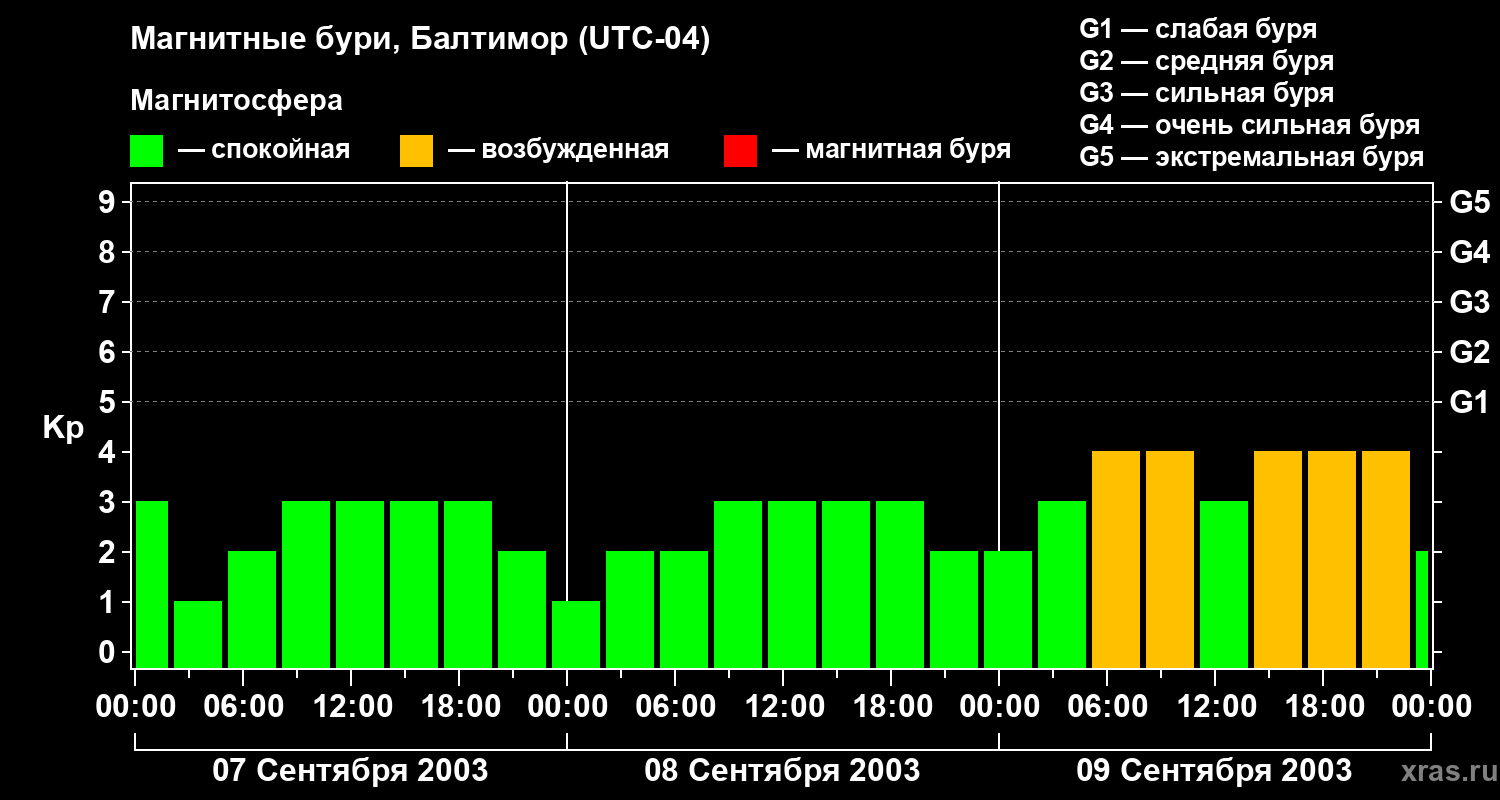Click the Kp 1 bar at 03:00 on 07 September
Viewport: 1500px width, 800px height.
click(x=198, y=634)
